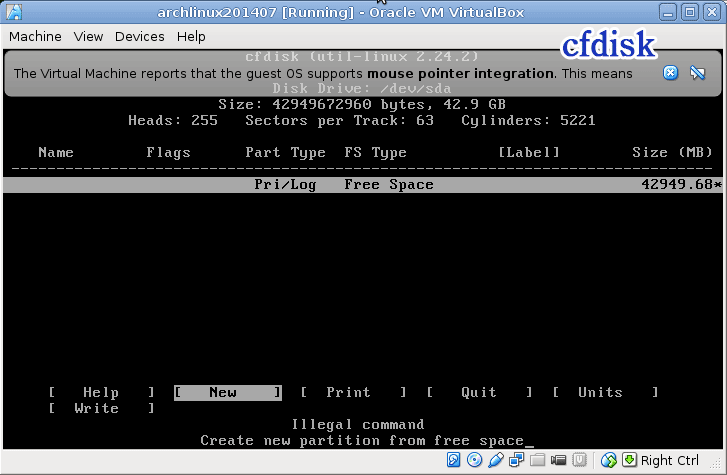Click the Heads: 255 text
This screenshot has height=475, width=727.
click(173, 121)
